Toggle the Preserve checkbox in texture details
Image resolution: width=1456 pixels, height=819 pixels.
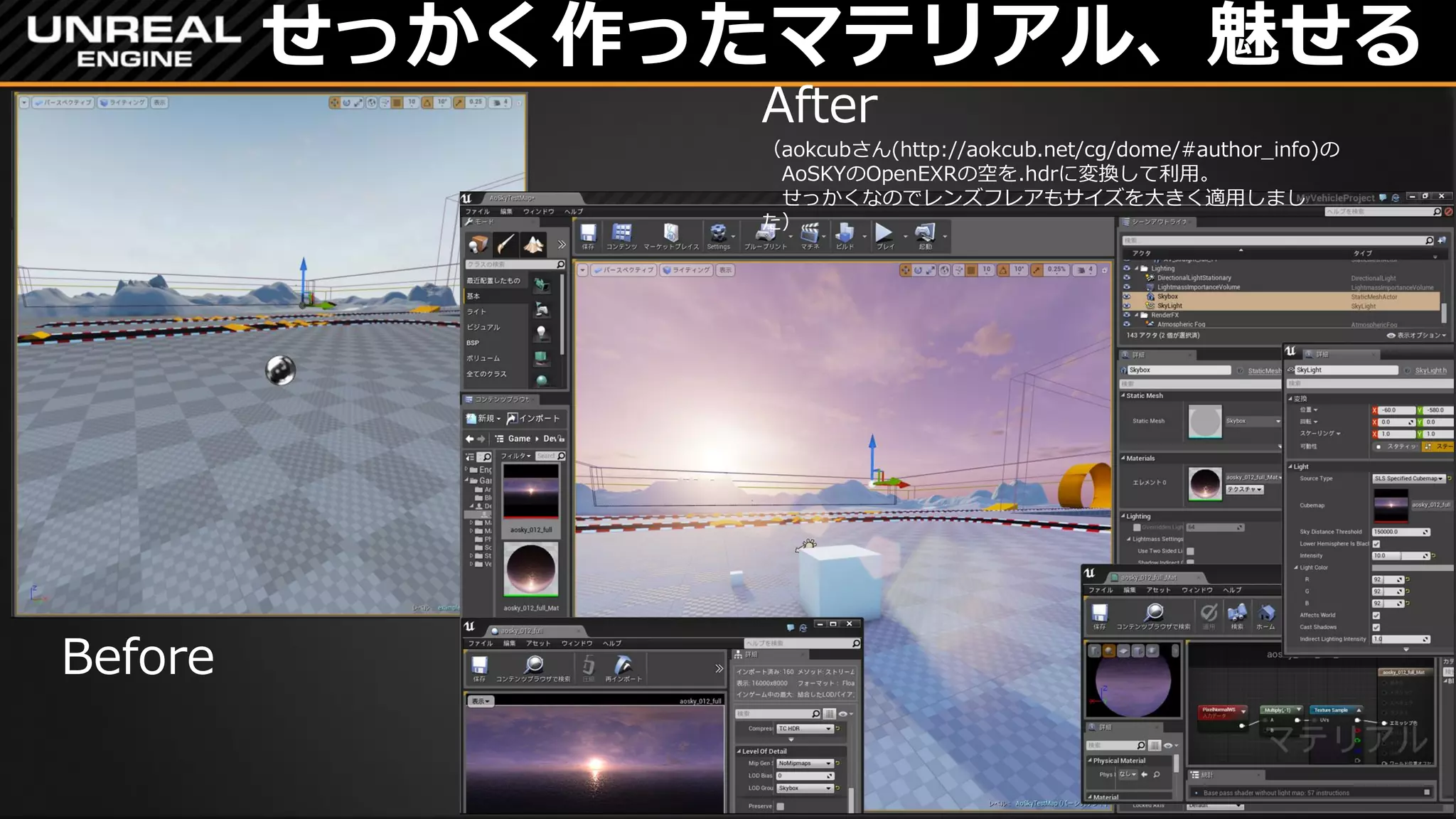tap(781, 806)
